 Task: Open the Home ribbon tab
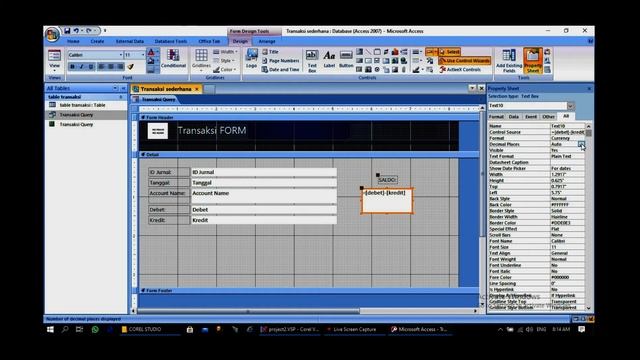click(73, 41)
